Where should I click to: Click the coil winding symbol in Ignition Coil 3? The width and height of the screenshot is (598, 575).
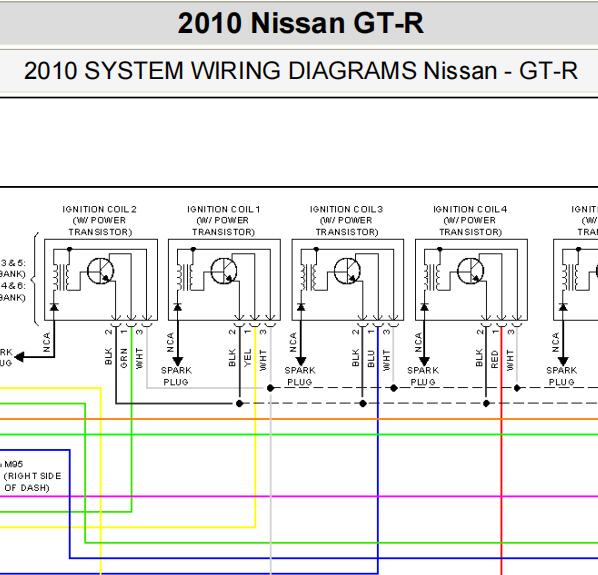point(308,277)
